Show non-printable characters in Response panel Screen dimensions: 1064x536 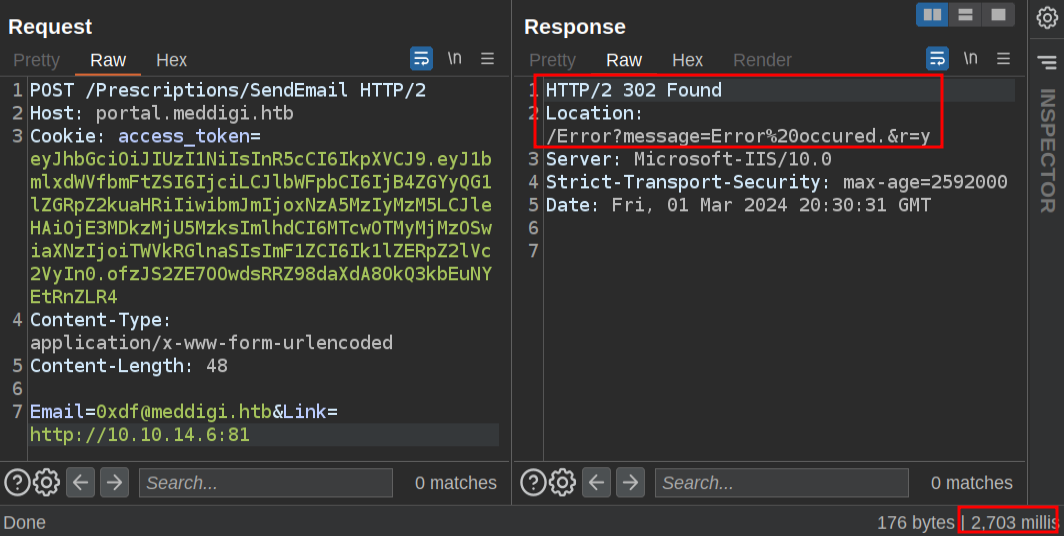click(x=970, y=59)
